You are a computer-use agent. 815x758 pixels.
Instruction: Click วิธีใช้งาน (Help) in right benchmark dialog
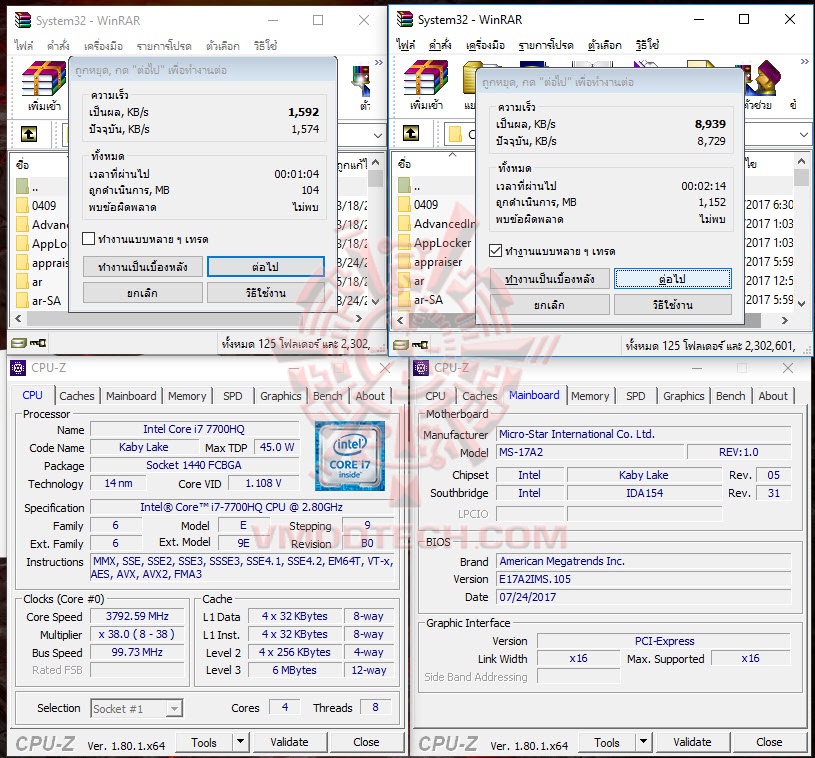pos(673,305)
